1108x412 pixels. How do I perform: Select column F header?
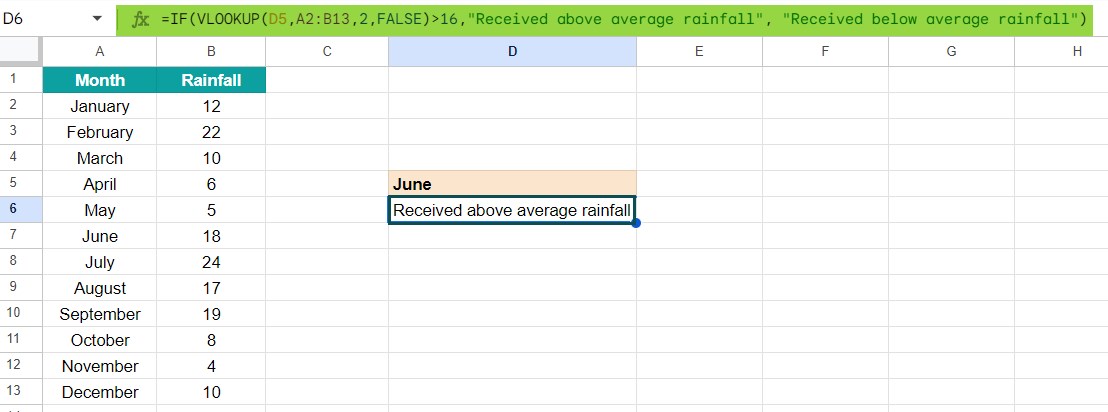point(825,51)
